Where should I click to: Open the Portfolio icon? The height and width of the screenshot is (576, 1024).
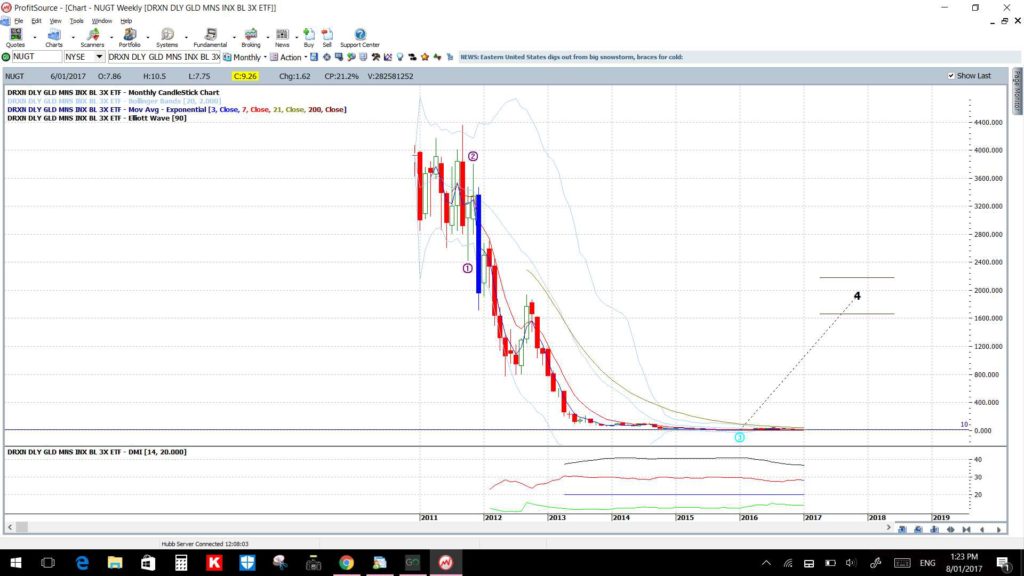(x=129, y=38)
